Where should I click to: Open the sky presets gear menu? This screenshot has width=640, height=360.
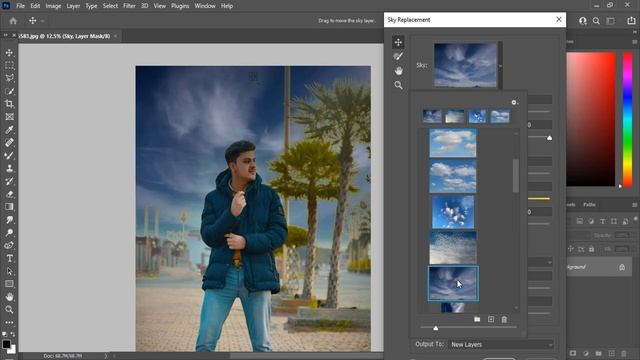coord(515,102)
